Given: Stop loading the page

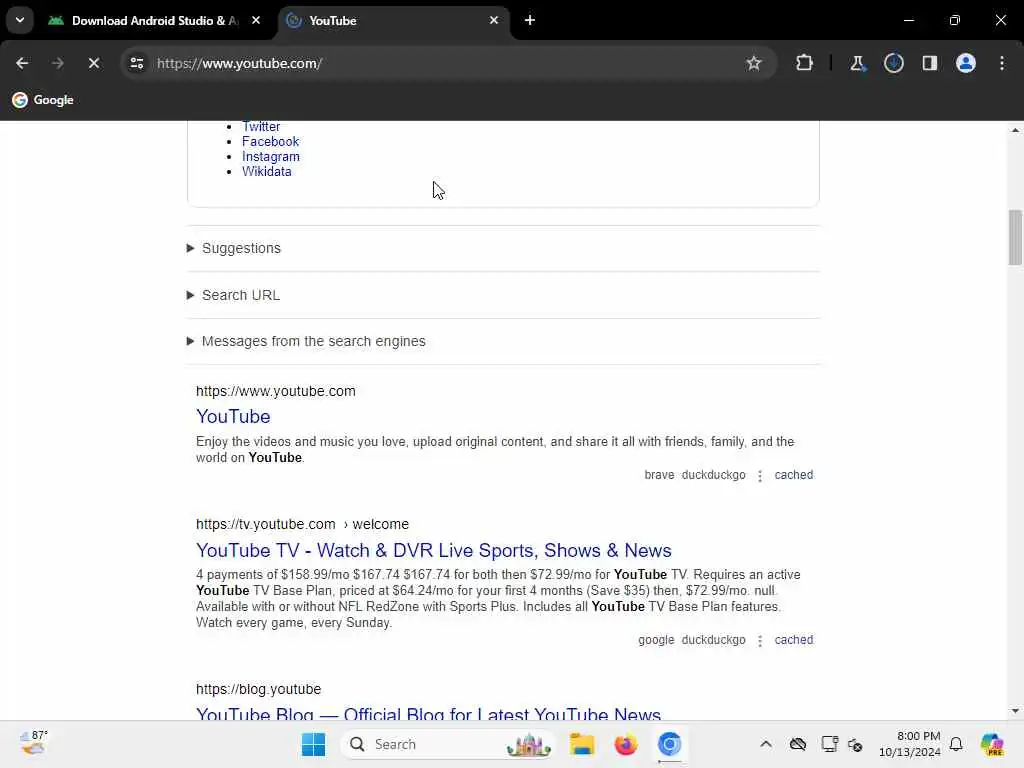Looking at the screenshot, I should [93, 63].
